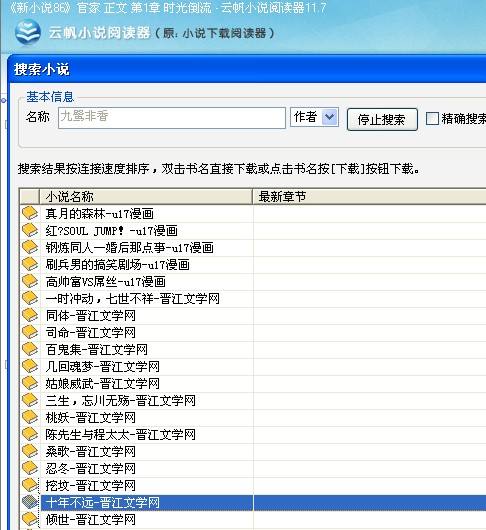The image size is (486, 530).
Task: Sort by 最新章节 column header
Action: pos(369,196)
